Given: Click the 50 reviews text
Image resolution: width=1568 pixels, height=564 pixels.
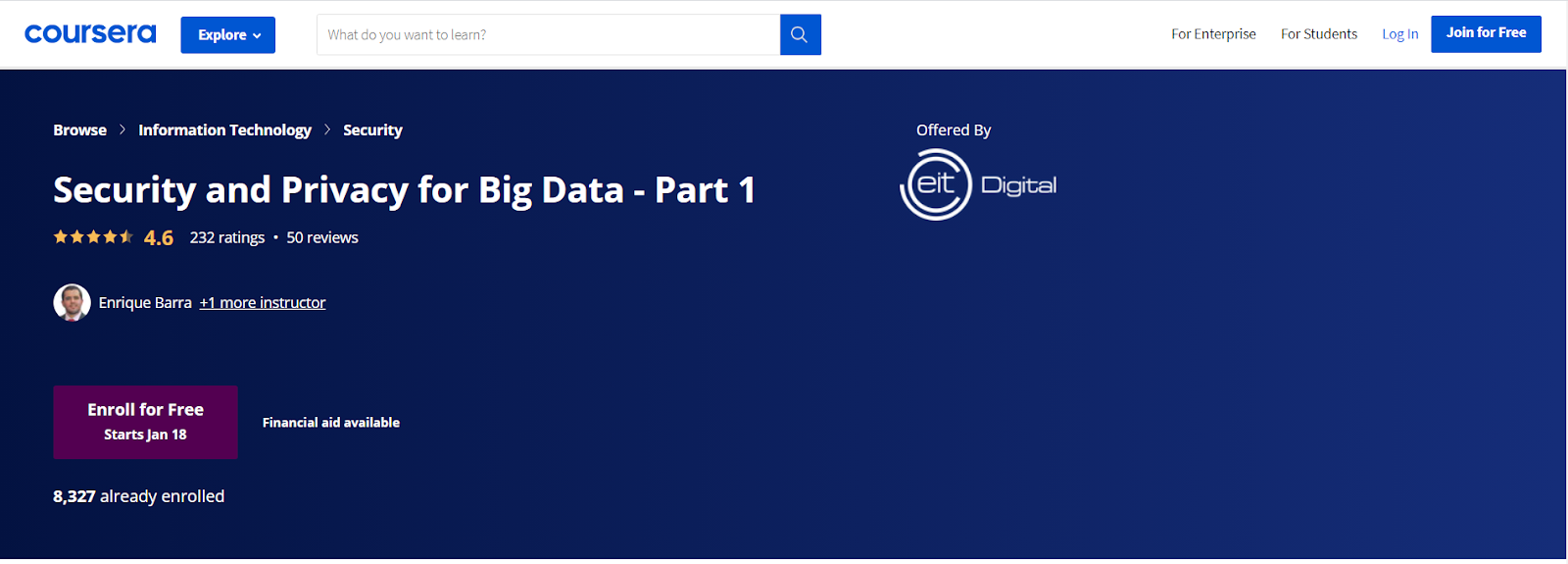Looking at the screenshot, I should tap(322, 238).
